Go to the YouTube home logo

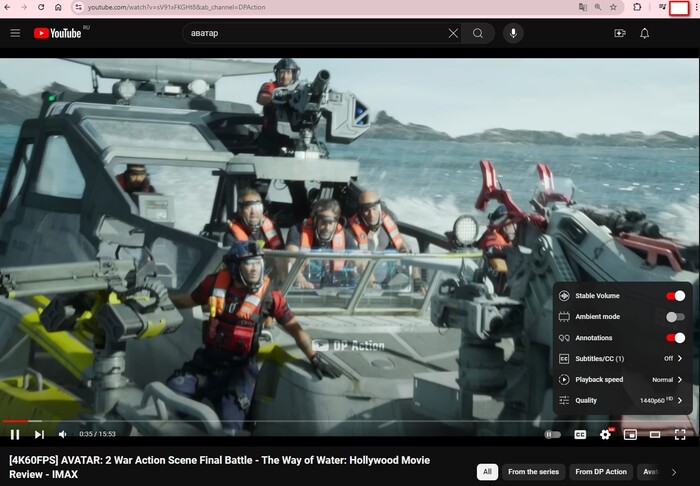pos(58,33)
